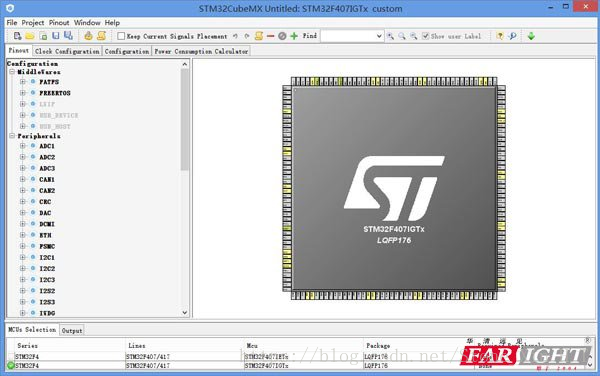This screenshot has width=600, height=376.
Task: Open the Pinout menu
Action: click(59, 23)
